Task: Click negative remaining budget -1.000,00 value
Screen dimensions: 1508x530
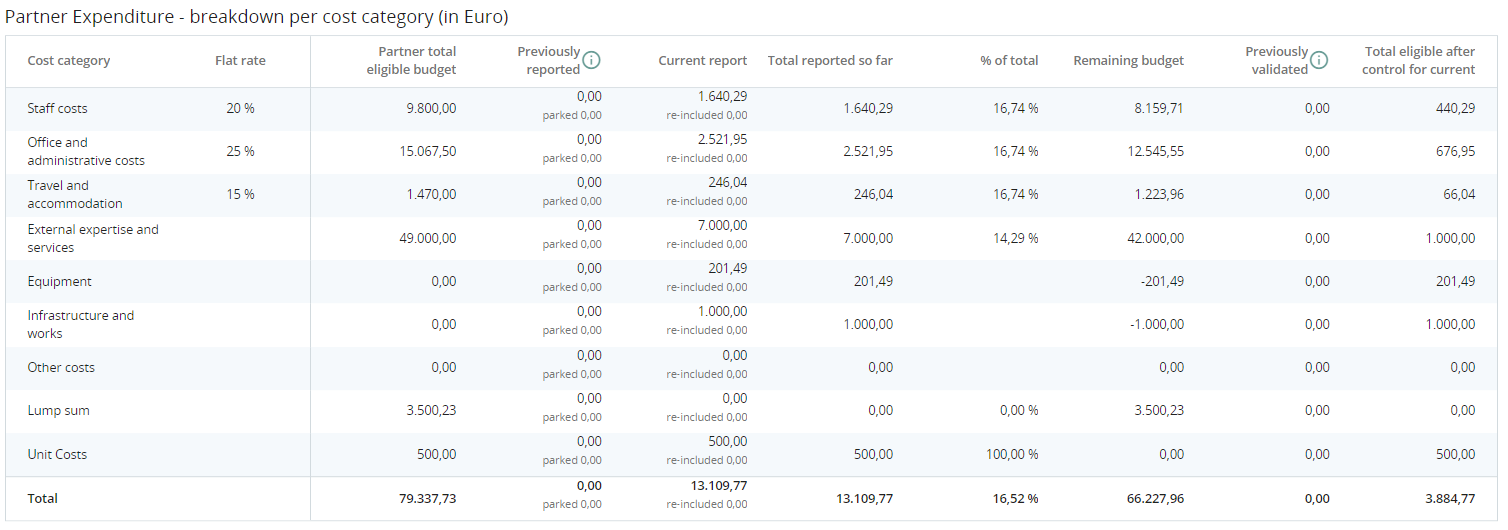Action: [x=1155, y=324]
